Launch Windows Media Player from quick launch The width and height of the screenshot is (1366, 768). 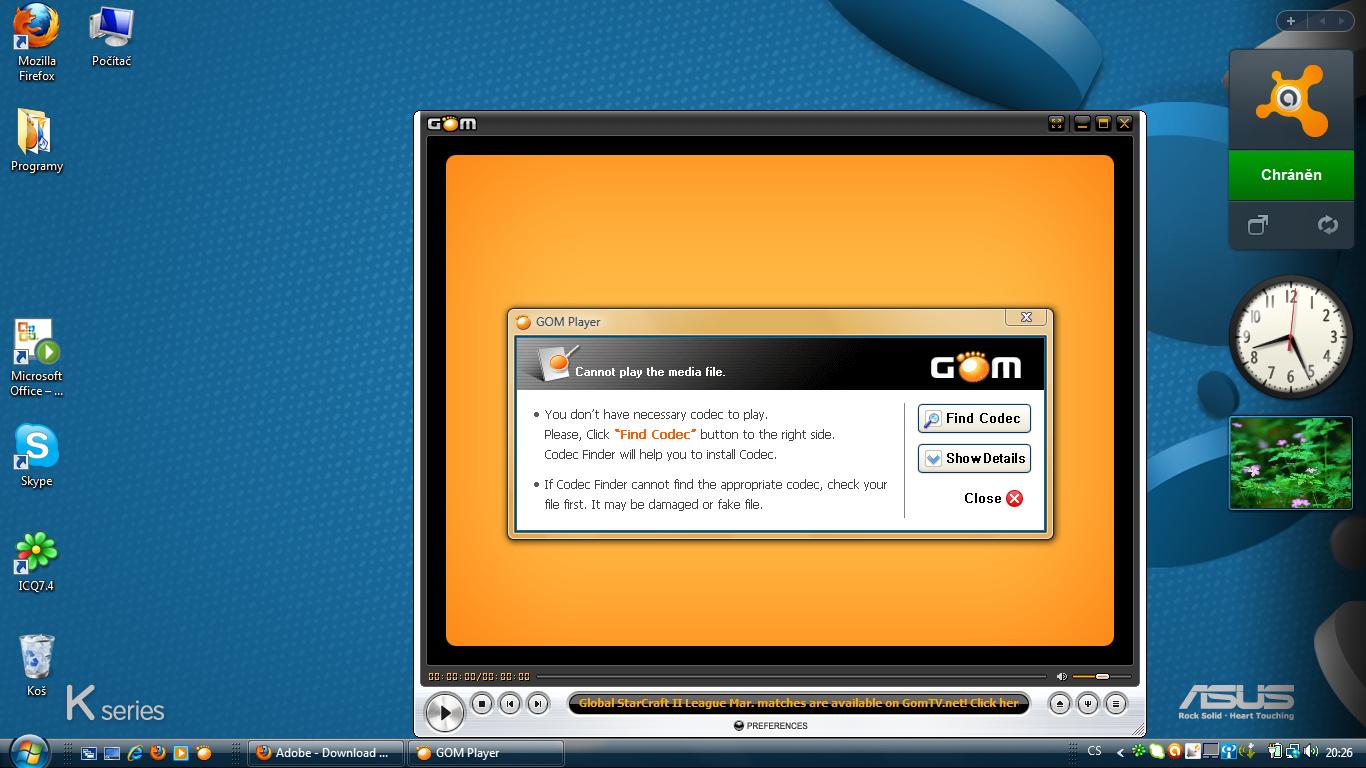pos(181,753)
